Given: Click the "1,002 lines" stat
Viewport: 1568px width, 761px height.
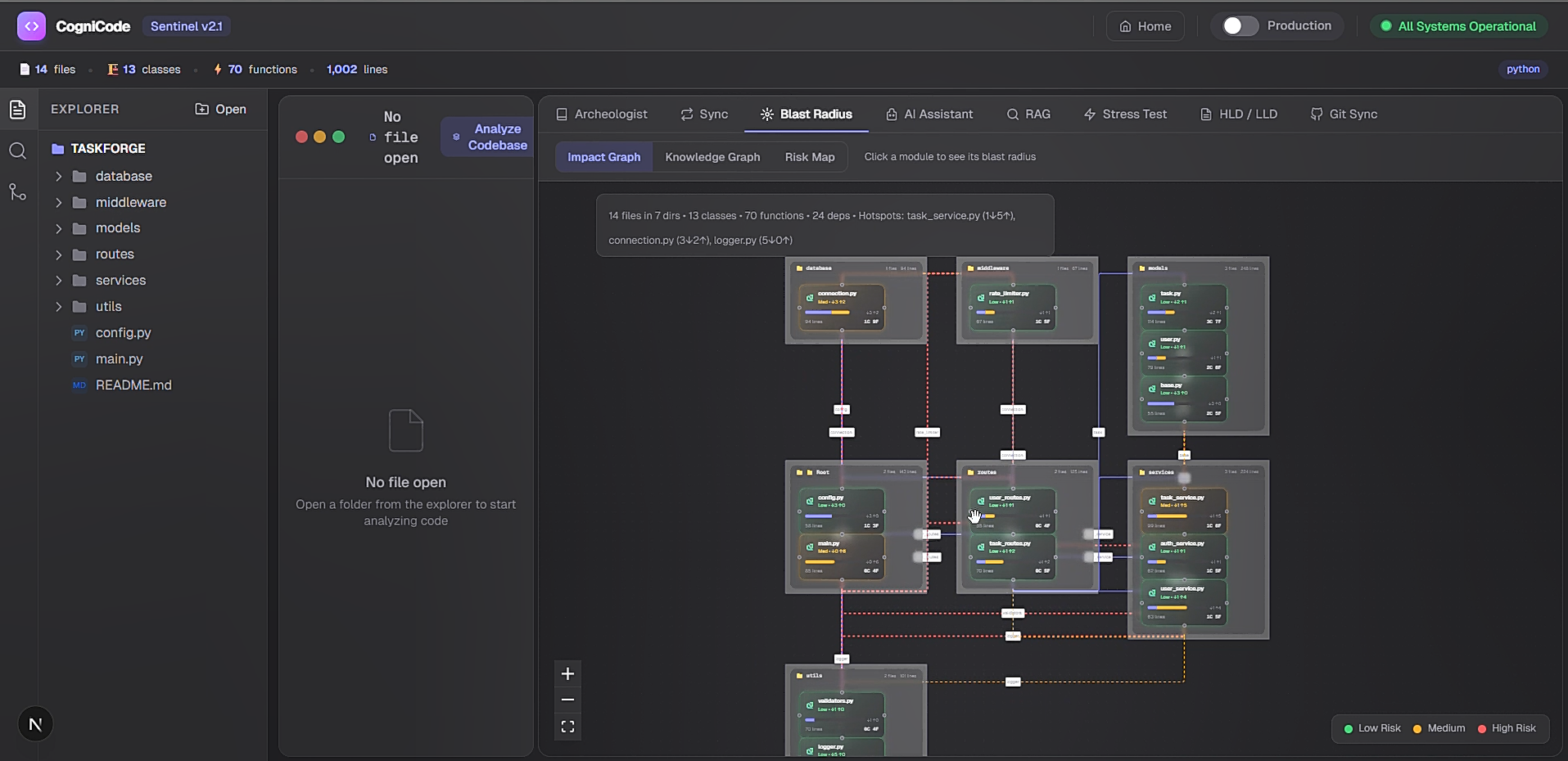Looking at the screenshot, I should tap(357, 70).
